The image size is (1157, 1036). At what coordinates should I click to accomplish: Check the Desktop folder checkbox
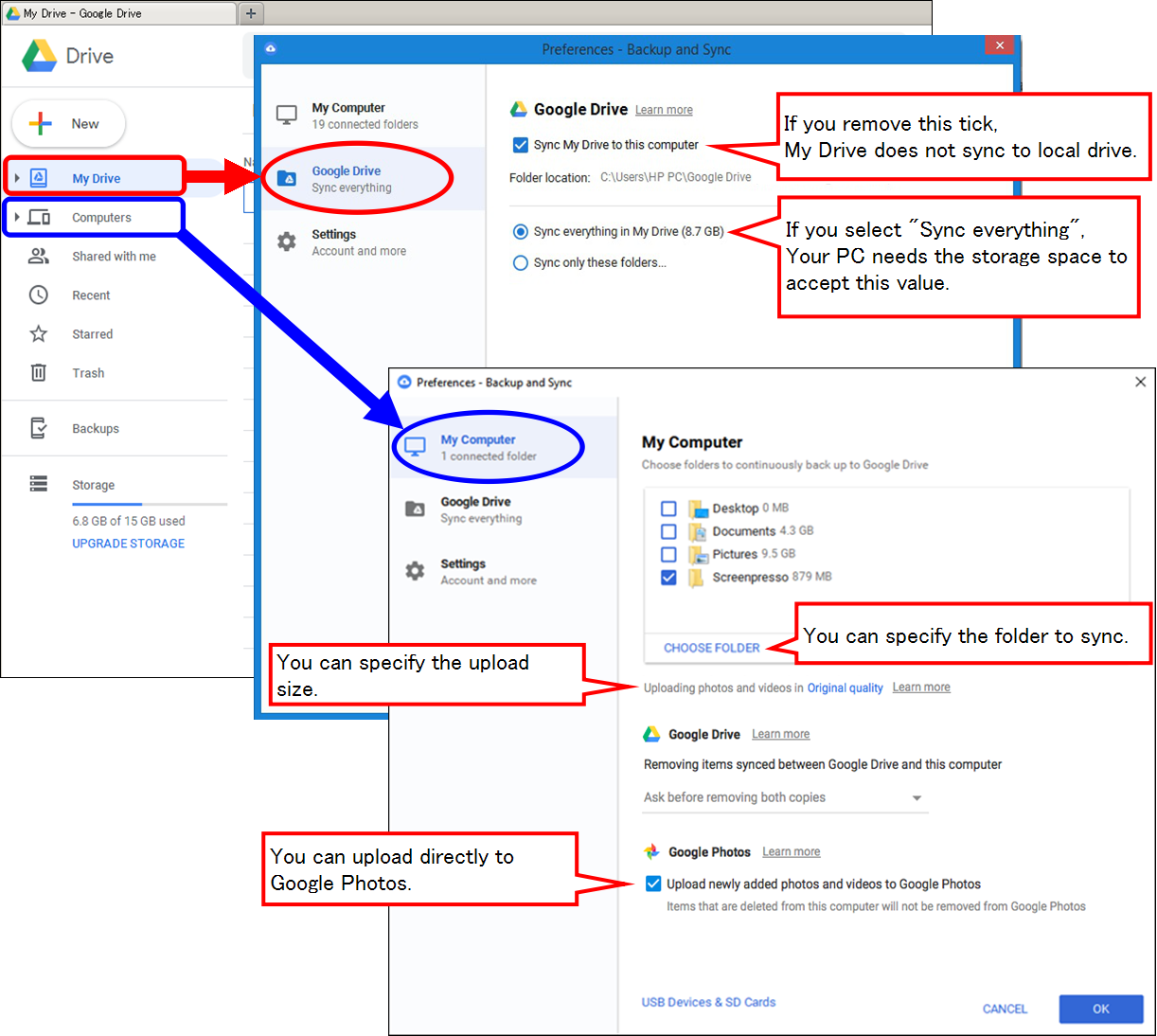[x=668, y=509]
